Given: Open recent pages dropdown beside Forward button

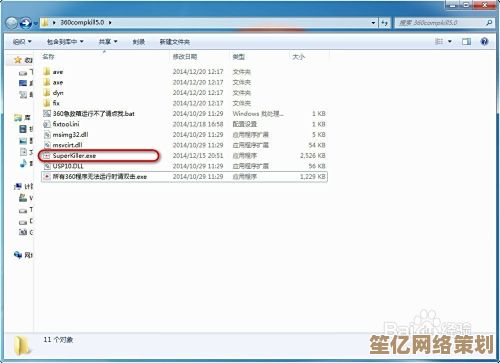Looking at the screenshot, I should [x=35, y=23].
